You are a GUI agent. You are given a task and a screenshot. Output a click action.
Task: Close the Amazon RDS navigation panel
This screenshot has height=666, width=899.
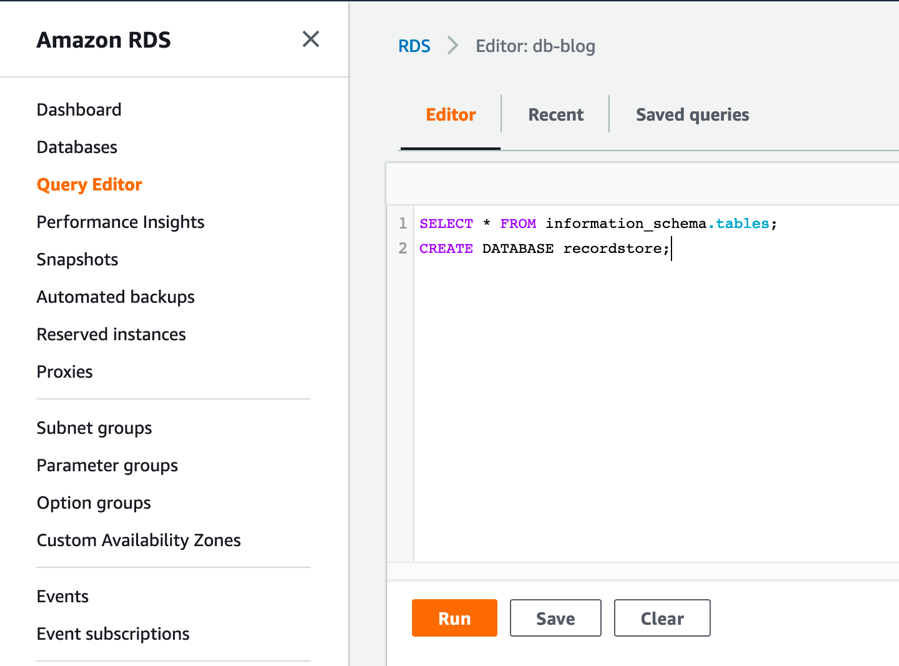[310, 39]
